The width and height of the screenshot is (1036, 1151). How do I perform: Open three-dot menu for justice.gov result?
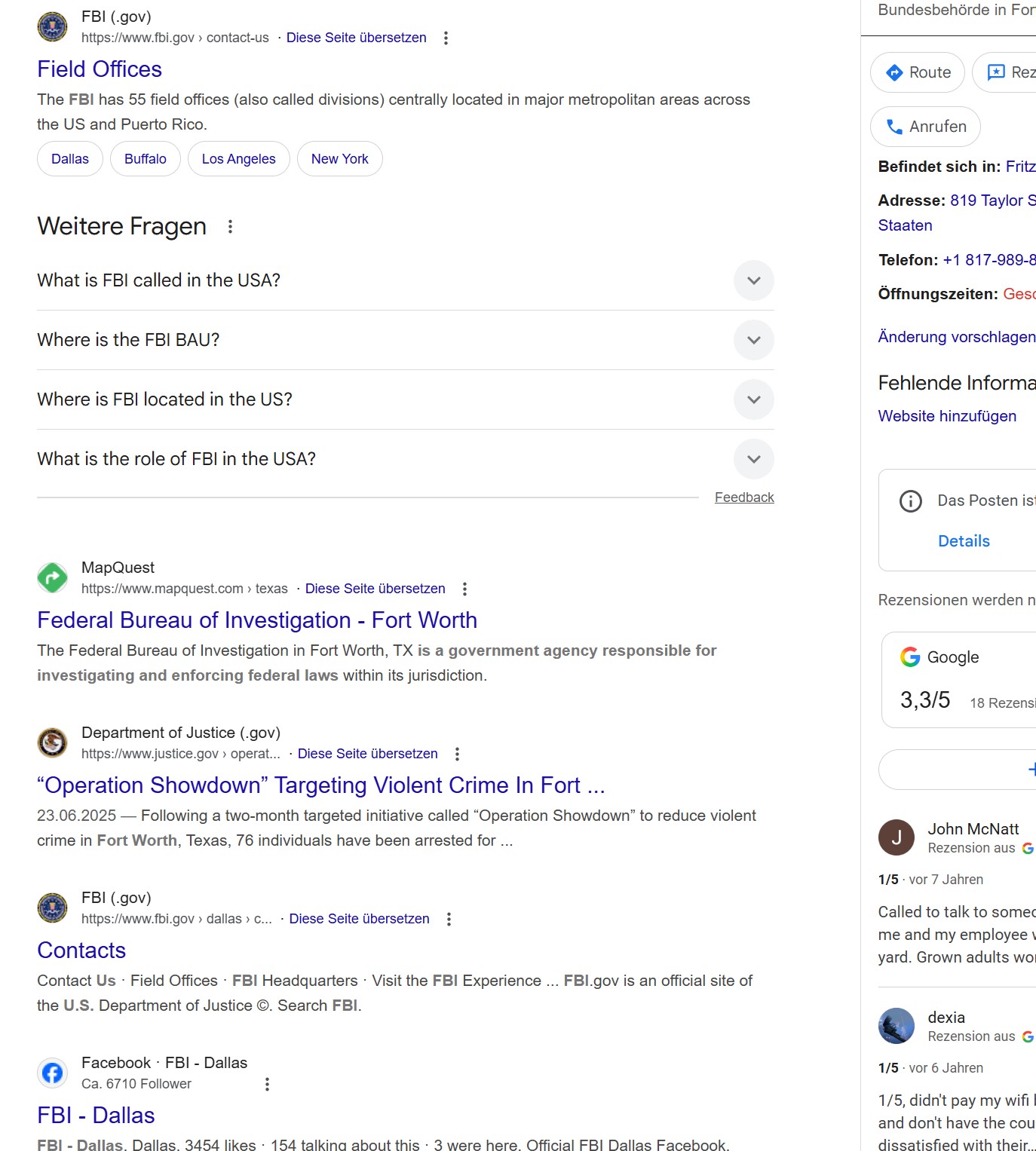point(458,754)
